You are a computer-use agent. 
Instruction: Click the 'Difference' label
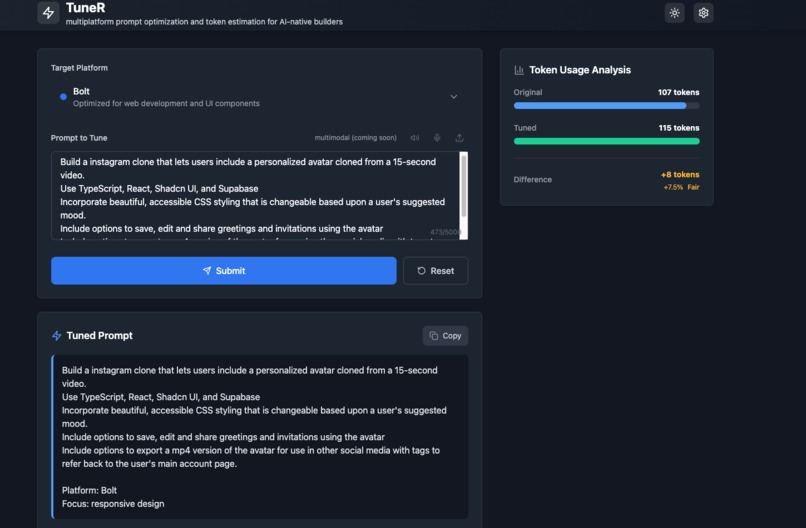click(x=533, y=179)
